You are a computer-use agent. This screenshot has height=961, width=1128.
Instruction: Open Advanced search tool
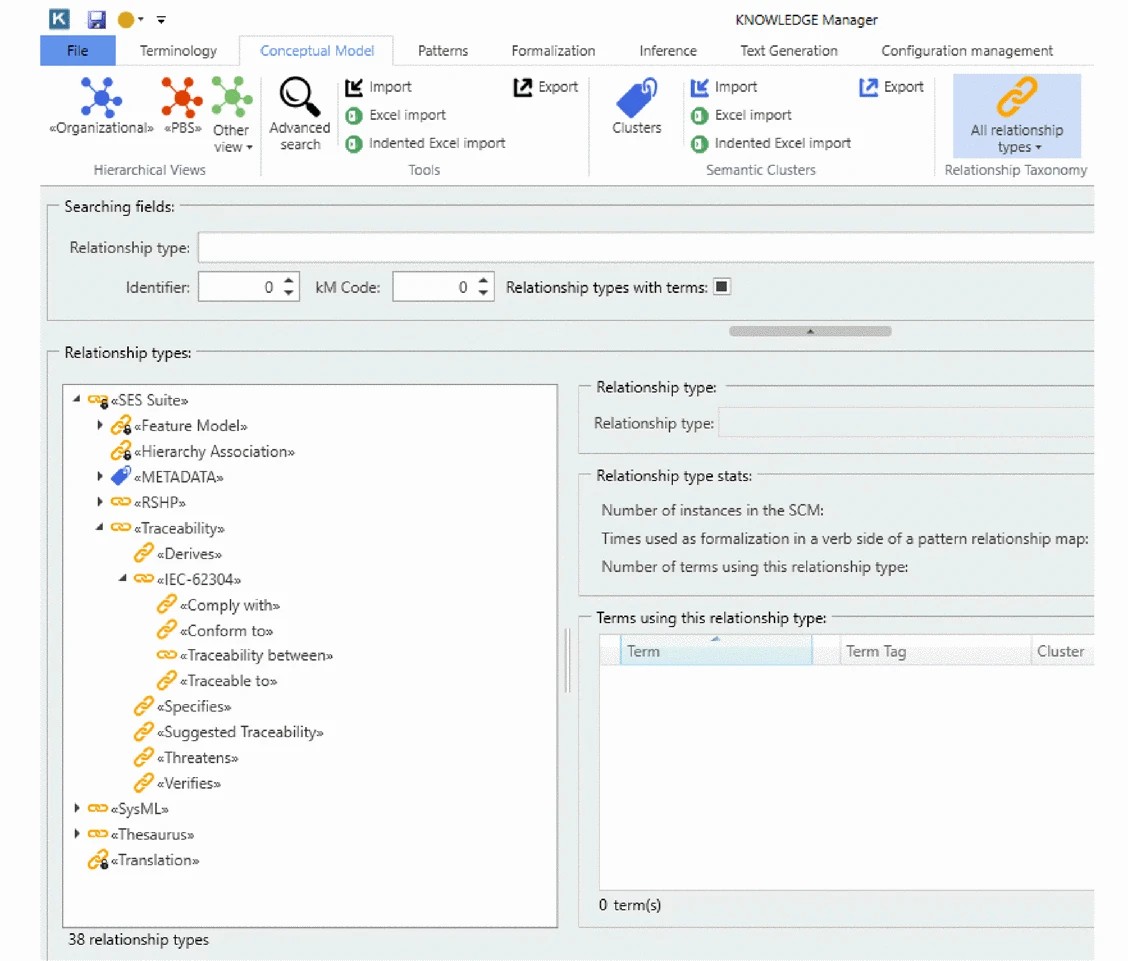coord(299,113)
